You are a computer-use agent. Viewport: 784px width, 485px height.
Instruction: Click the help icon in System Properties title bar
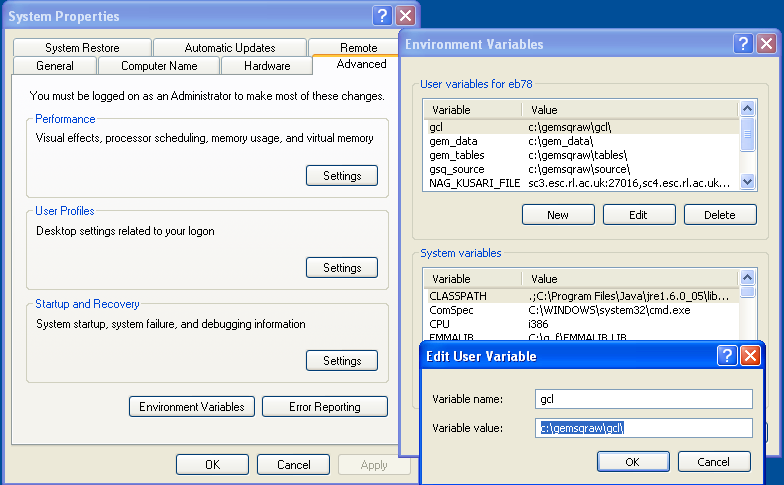pos(382,16)
